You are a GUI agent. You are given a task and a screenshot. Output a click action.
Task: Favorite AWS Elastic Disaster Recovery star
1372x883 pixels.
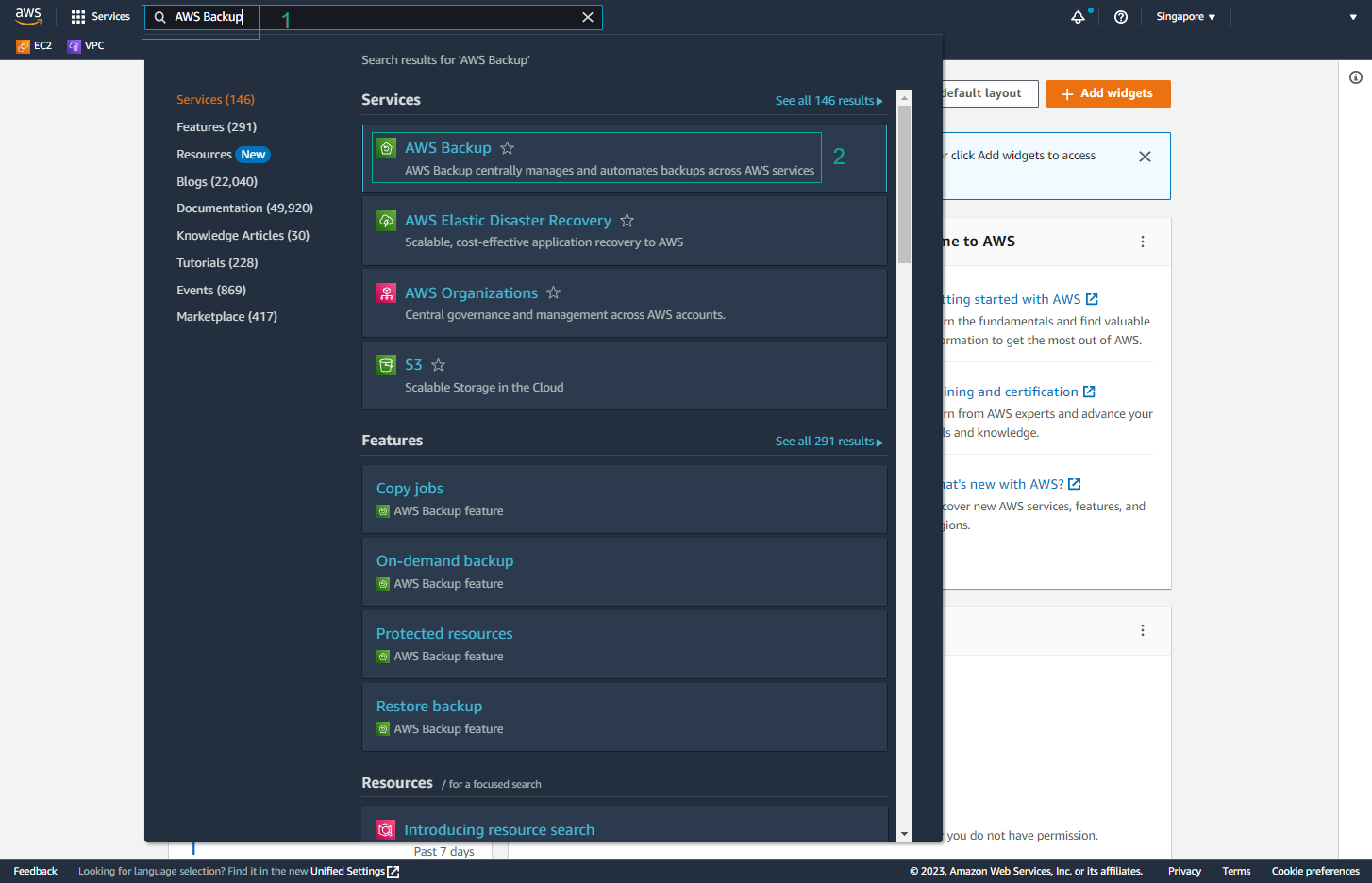pyautogui.click(x=627, y=220)
